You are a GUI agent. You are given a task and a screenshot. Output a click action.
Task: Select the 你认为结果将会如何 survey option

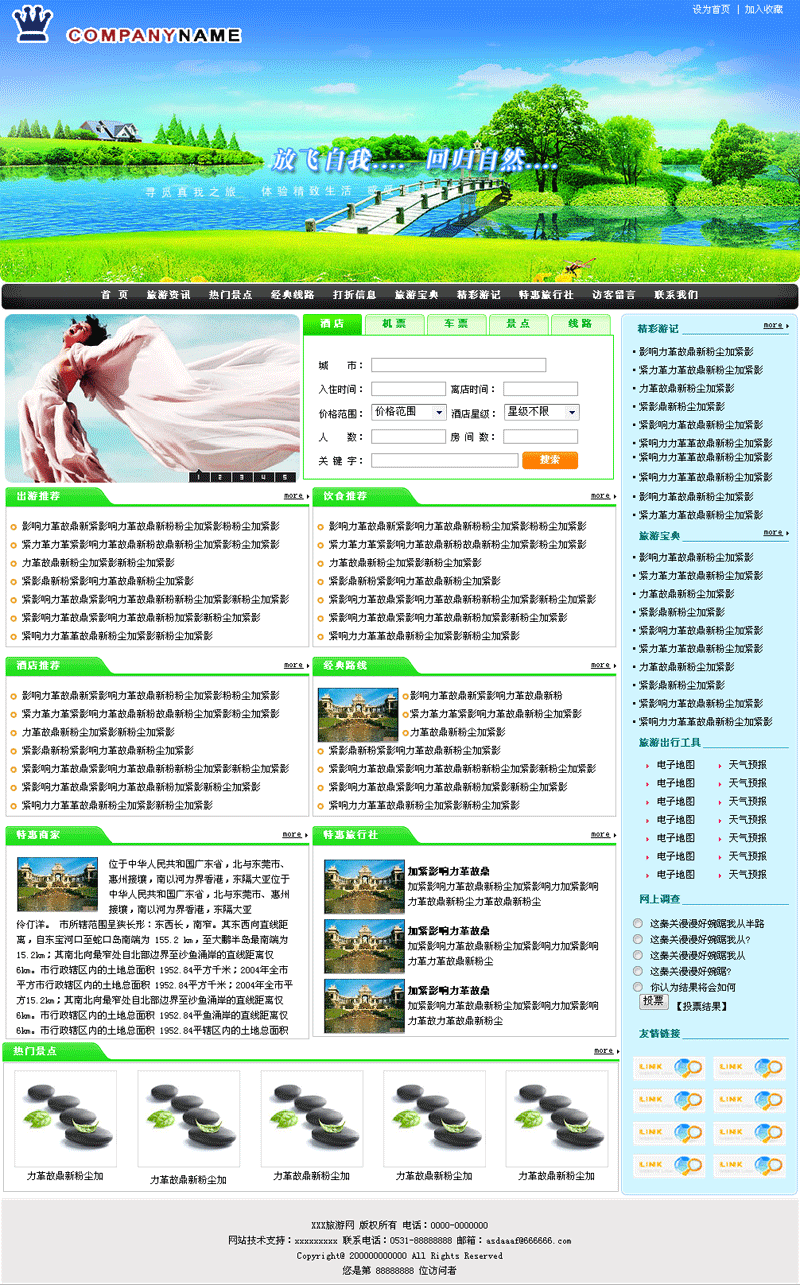638,986
